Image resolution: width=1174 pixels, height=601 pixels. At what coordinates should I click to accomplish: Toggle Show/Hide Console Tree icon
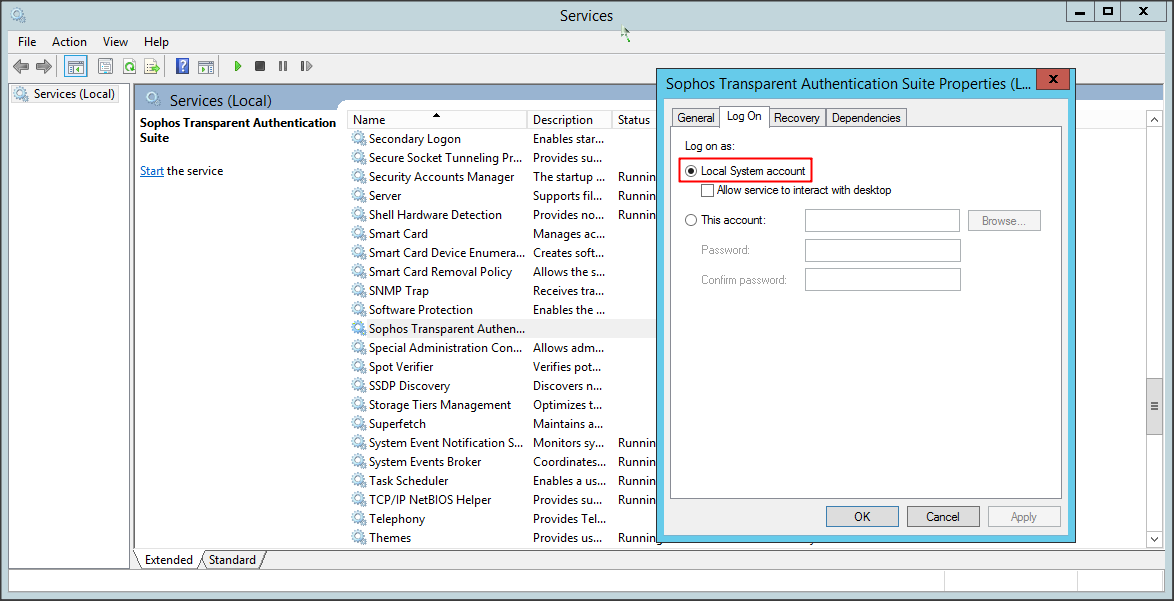[x=75, y=66]
